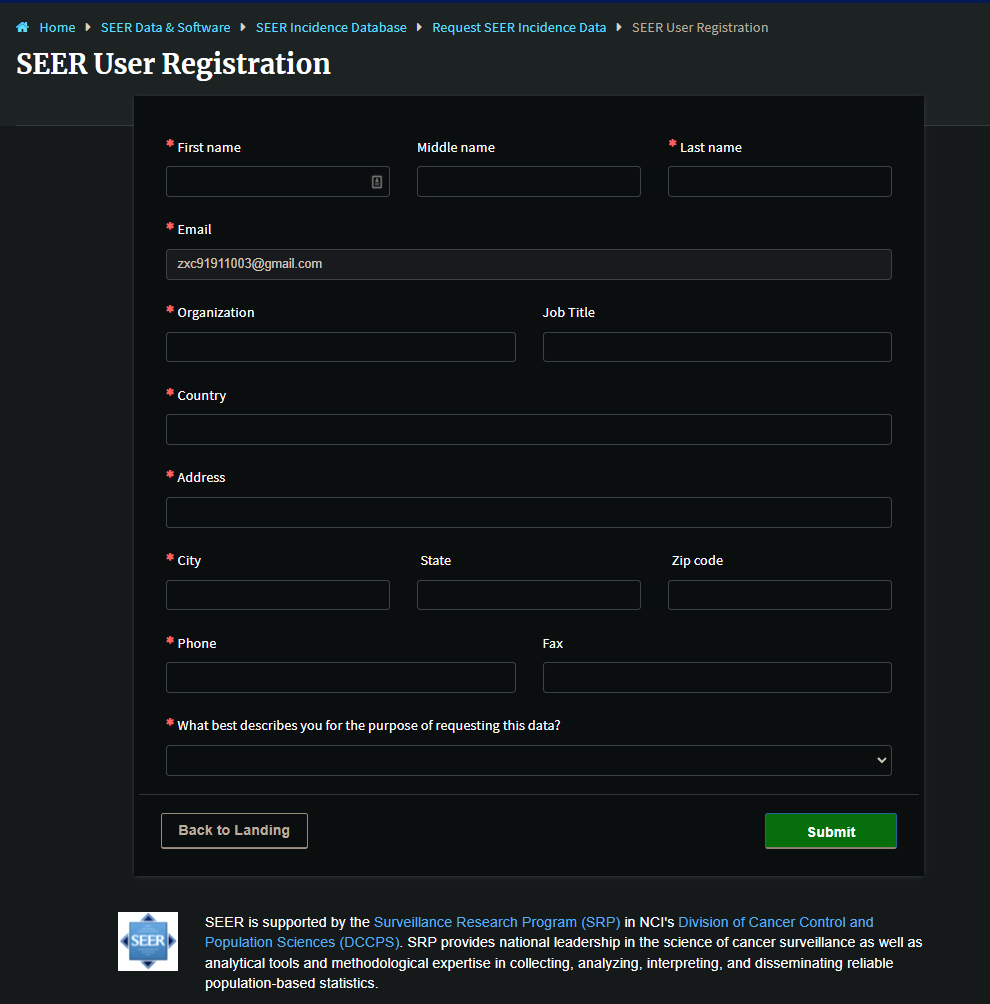Screen dimensions: 990x1004
Task: Open SEER Incidence Database breadcrumb
Action: tap(331, 28)
